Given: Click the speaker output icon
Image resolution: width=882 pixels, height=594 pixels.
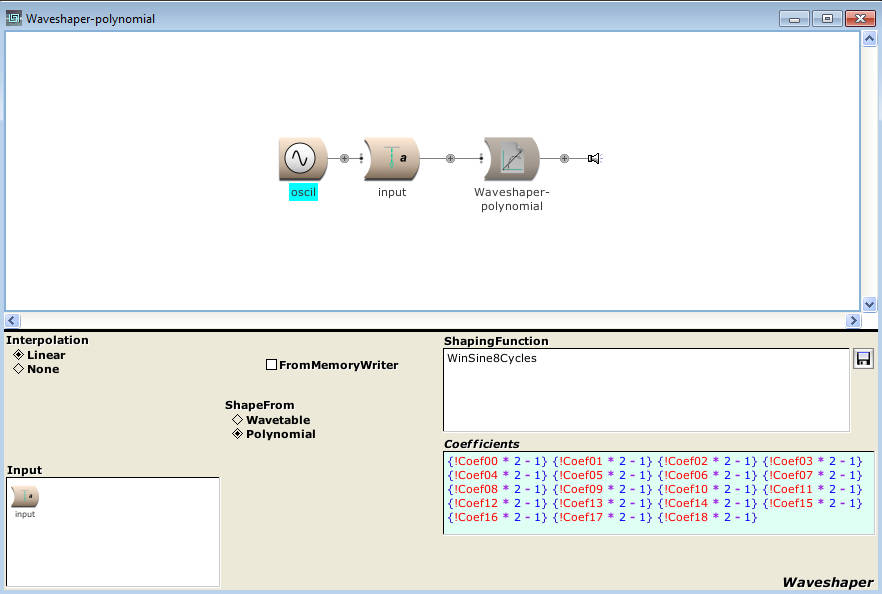Looking at the screenshot, I should [594, 159].
